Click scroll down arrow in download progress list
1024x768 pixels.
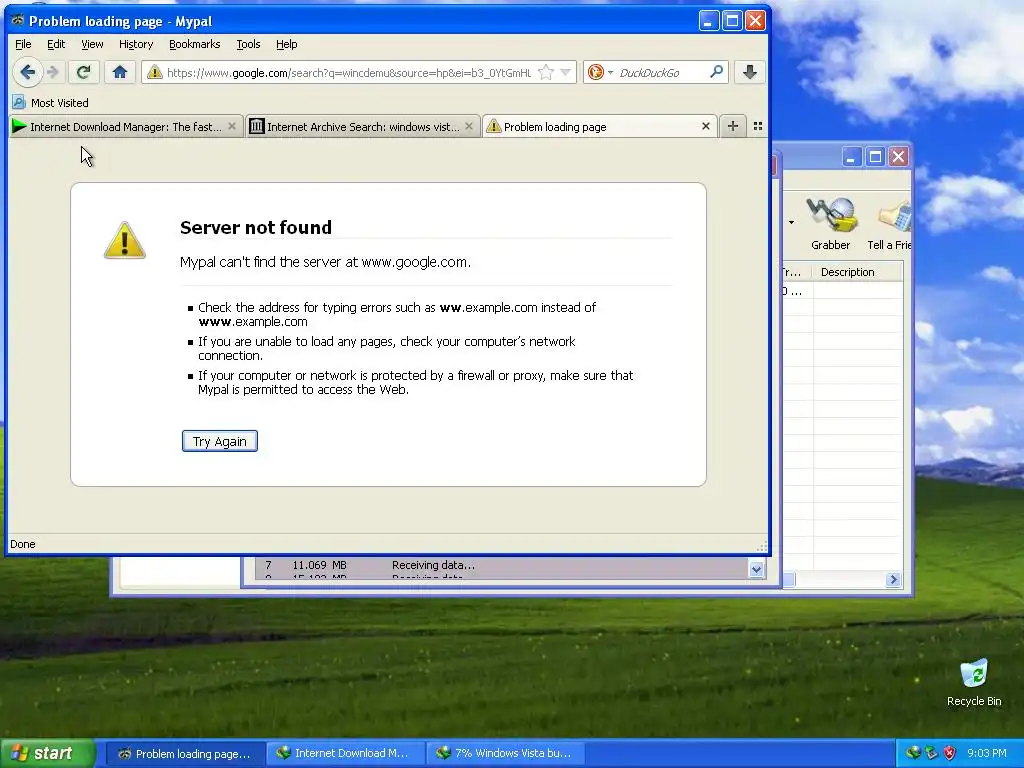click(756, 569)
